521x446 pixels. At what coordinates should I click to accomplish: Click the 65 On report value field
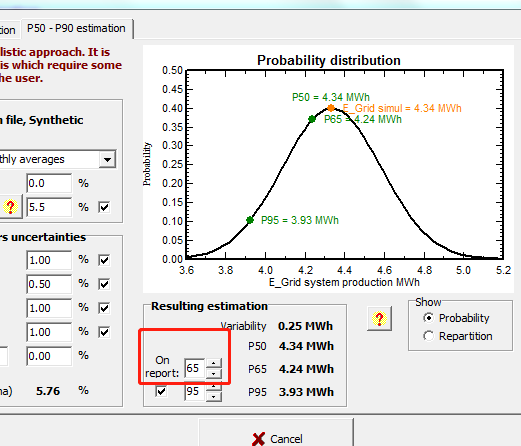[194, 368]
